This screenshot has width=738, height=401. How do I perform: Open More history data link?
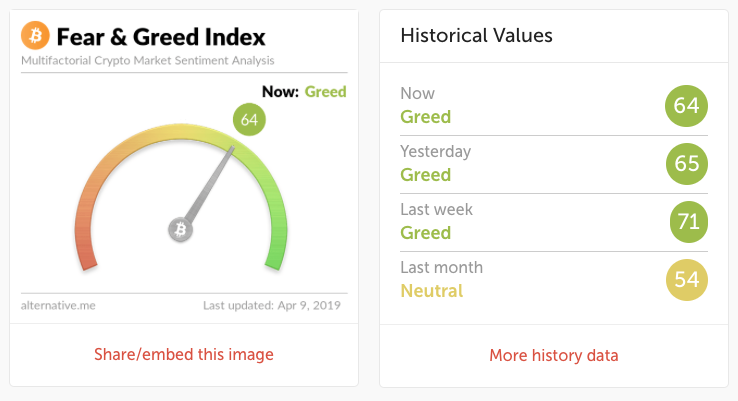click(x=554, y=355)
